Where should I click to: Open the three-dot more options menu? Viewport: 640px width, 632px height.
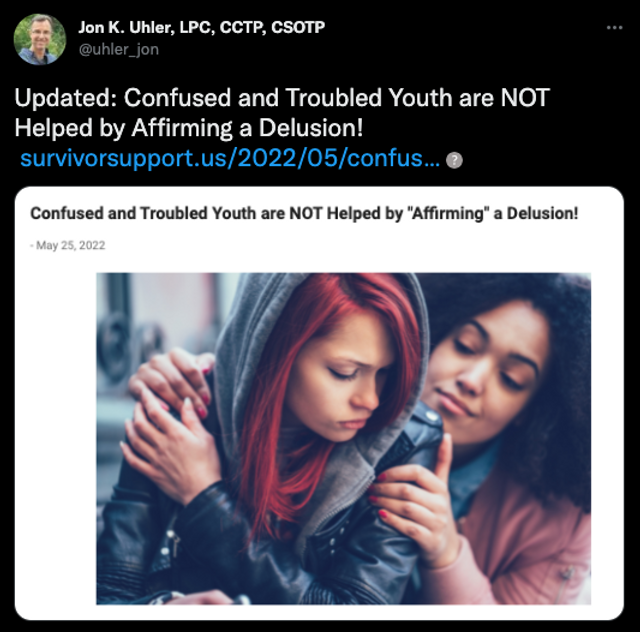[x=614, y=27]
